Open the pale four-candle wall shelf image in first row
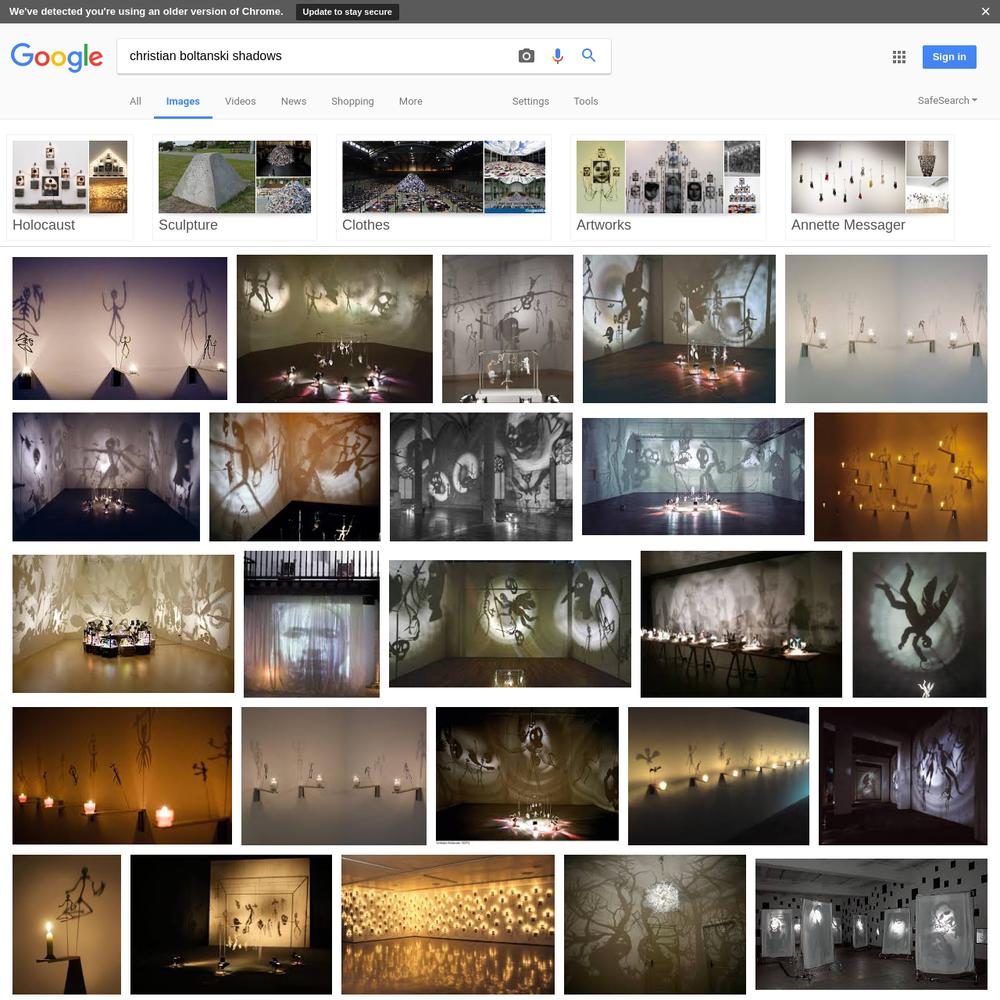The image size is (1000, 1000). (x=886, y=328)
